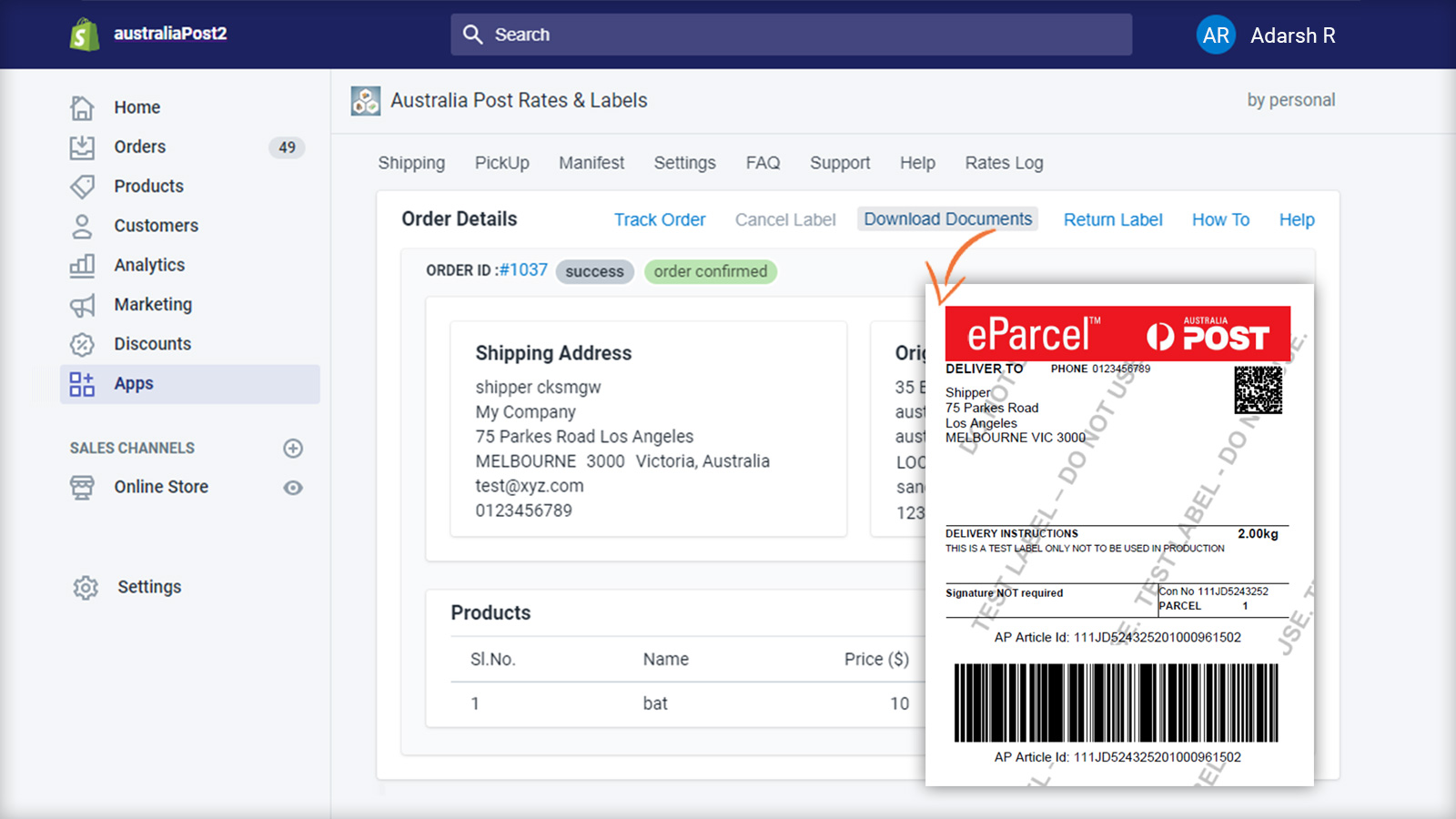This screenshot has width=1456, height=819.
Task: Open the app Settings tab
Action: tap(684, 163)
